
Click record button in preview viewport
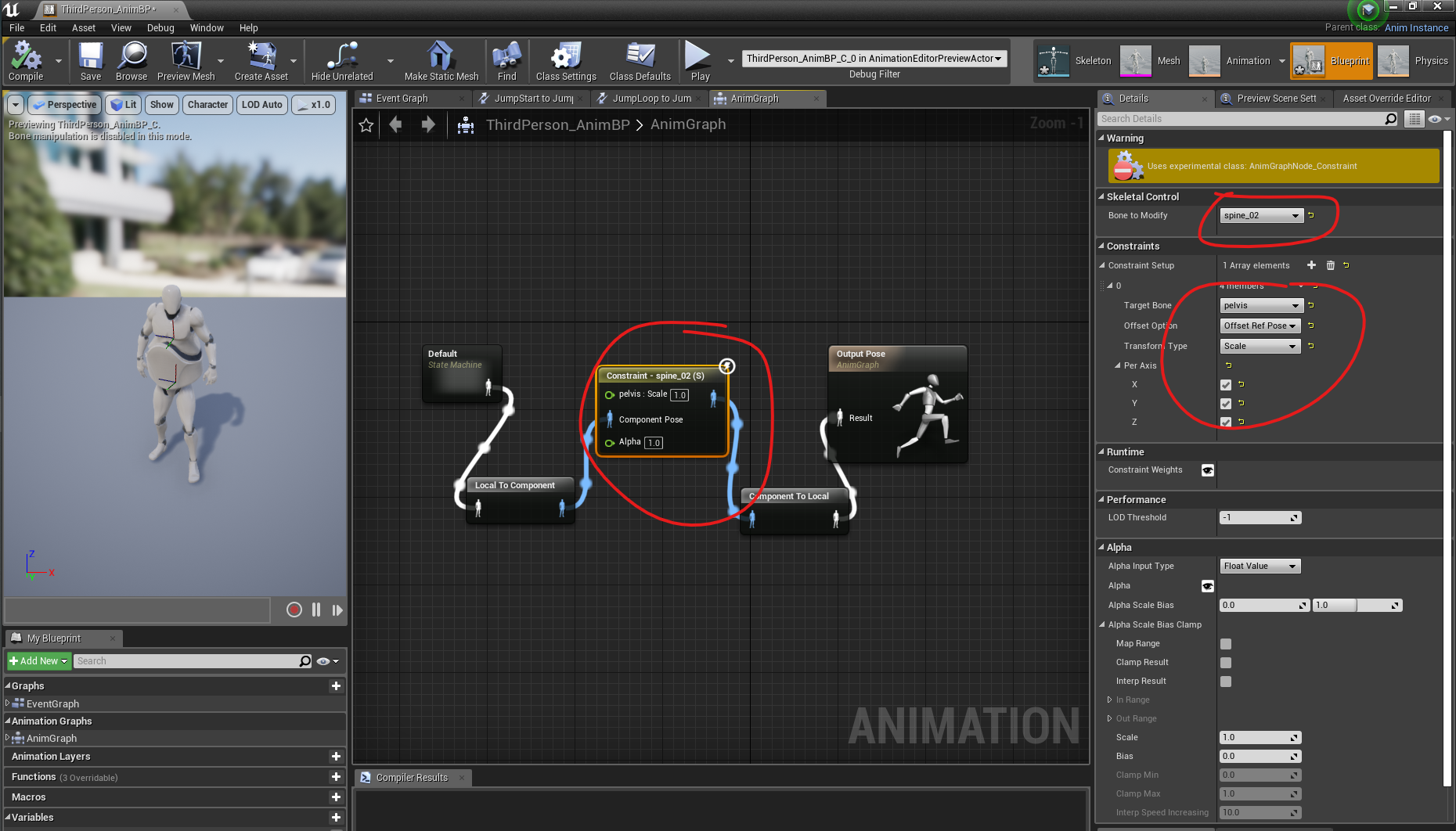pyautogui.click(x=294, y=610)
